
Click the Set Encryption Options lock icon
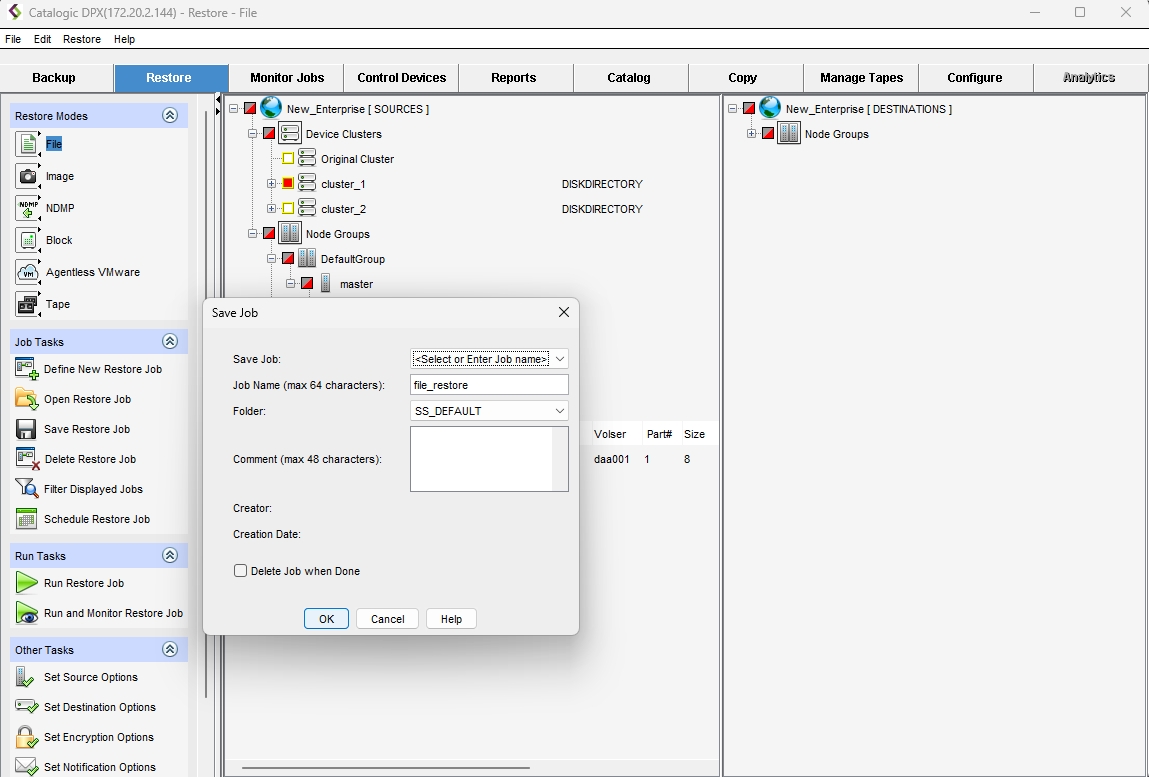click(27, 737)
